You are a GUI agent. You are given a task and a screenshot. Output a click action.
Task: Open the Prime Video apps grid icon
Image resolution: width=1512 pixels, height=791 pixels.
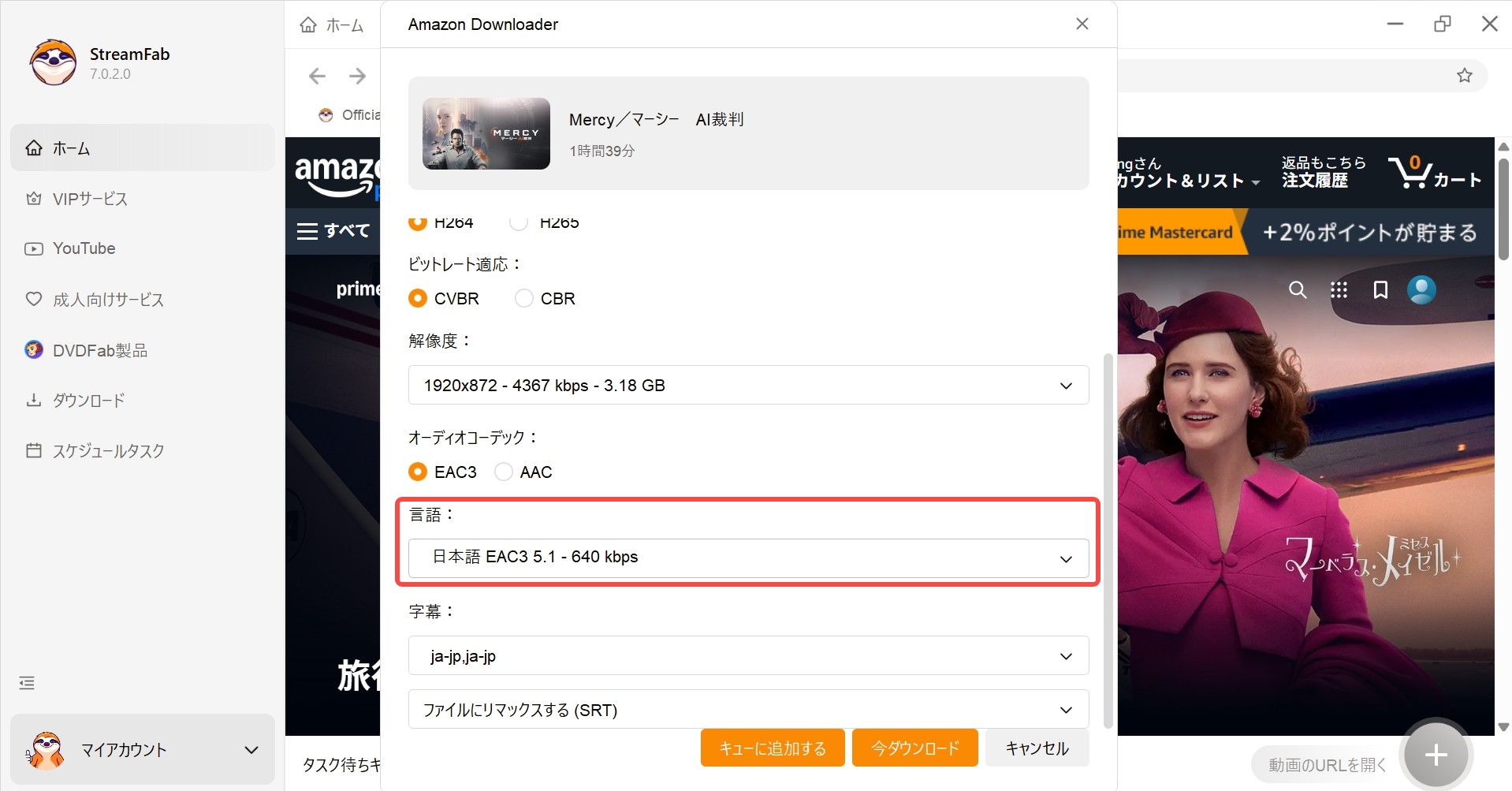pos(1339,290)
